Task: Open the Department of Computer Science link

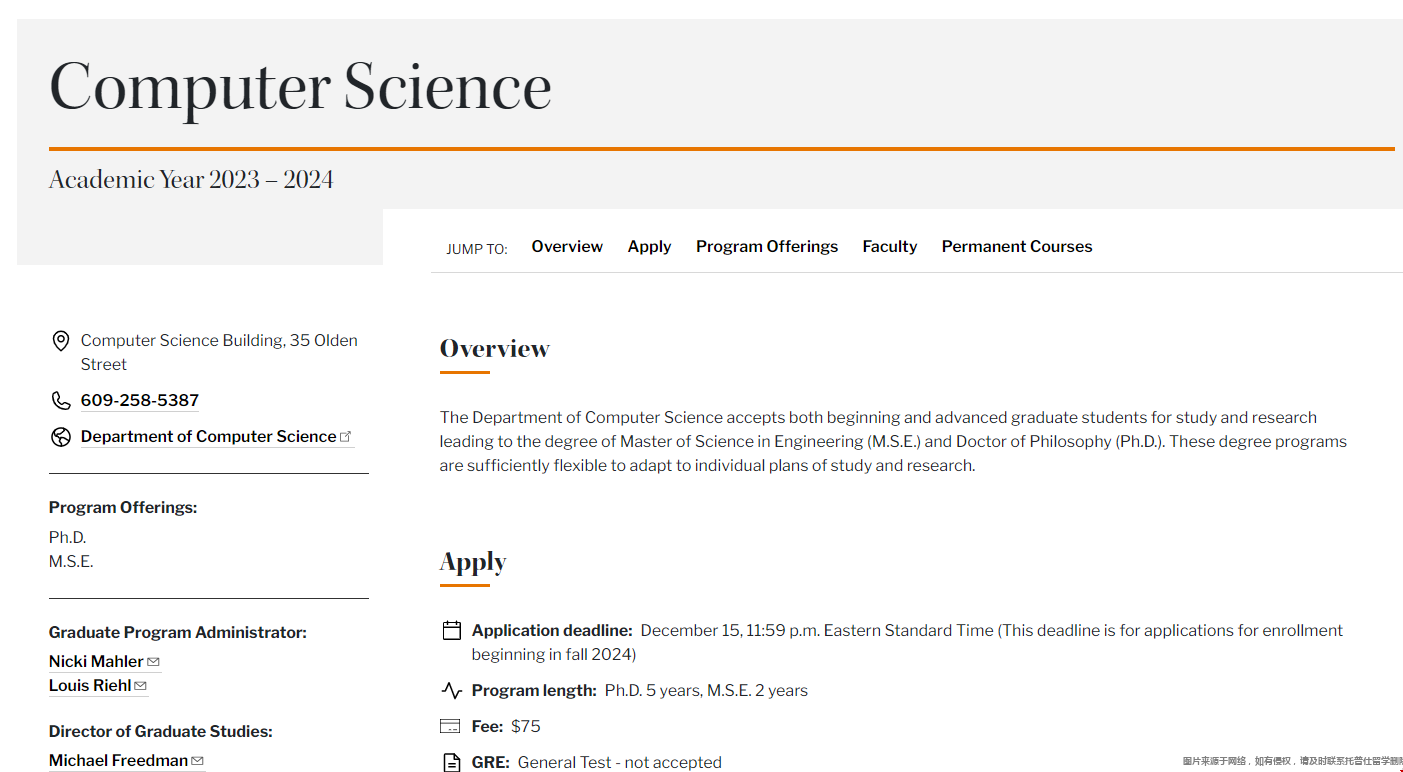Action: coord(208,437)
